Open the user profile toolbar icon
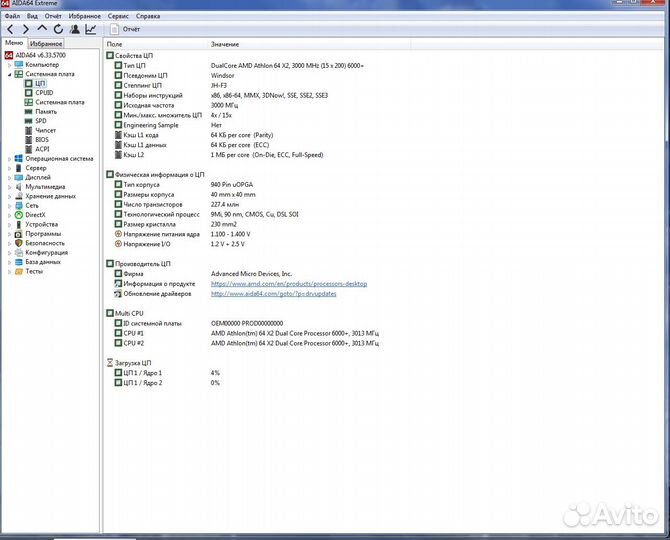Screen dimensions: 670x540 (73, 30)
